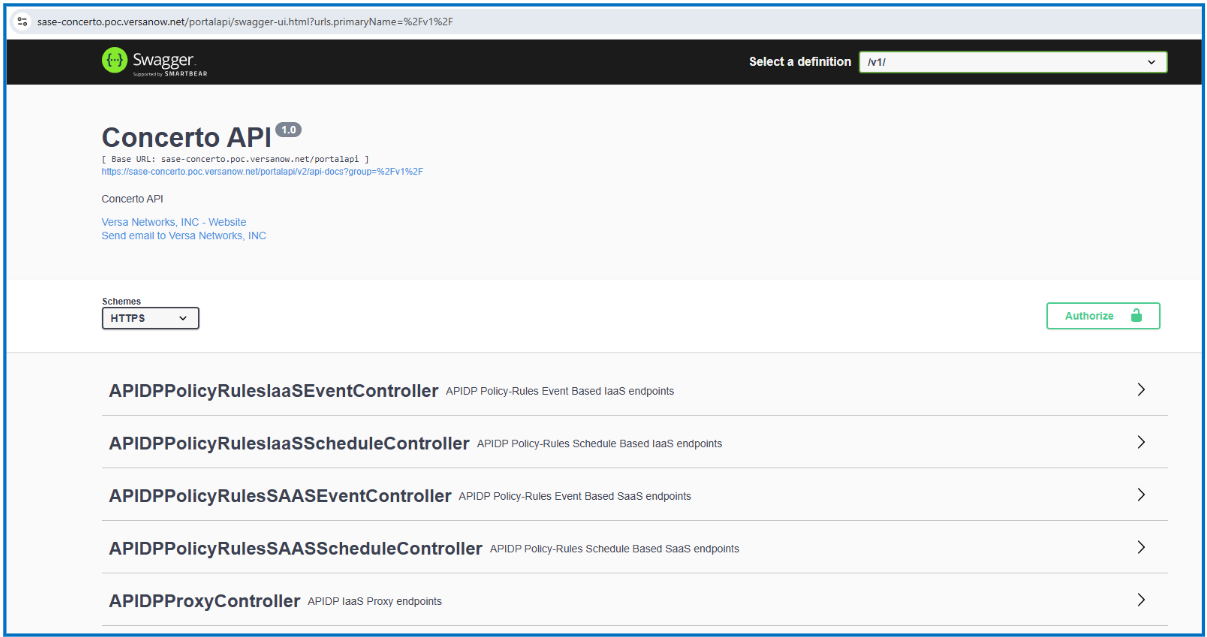Screen dimensions: 1207x637
Task: Select the APIDPPolicyRulesIaaSEventController heading
Action: coord(273,391)
